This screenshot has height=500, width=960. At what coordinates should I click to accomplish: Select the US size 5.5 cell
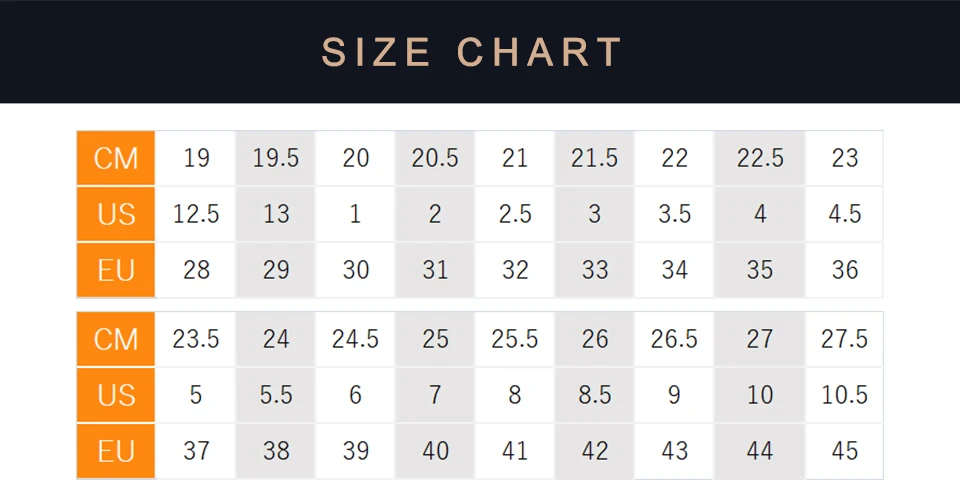pos(276,395)
